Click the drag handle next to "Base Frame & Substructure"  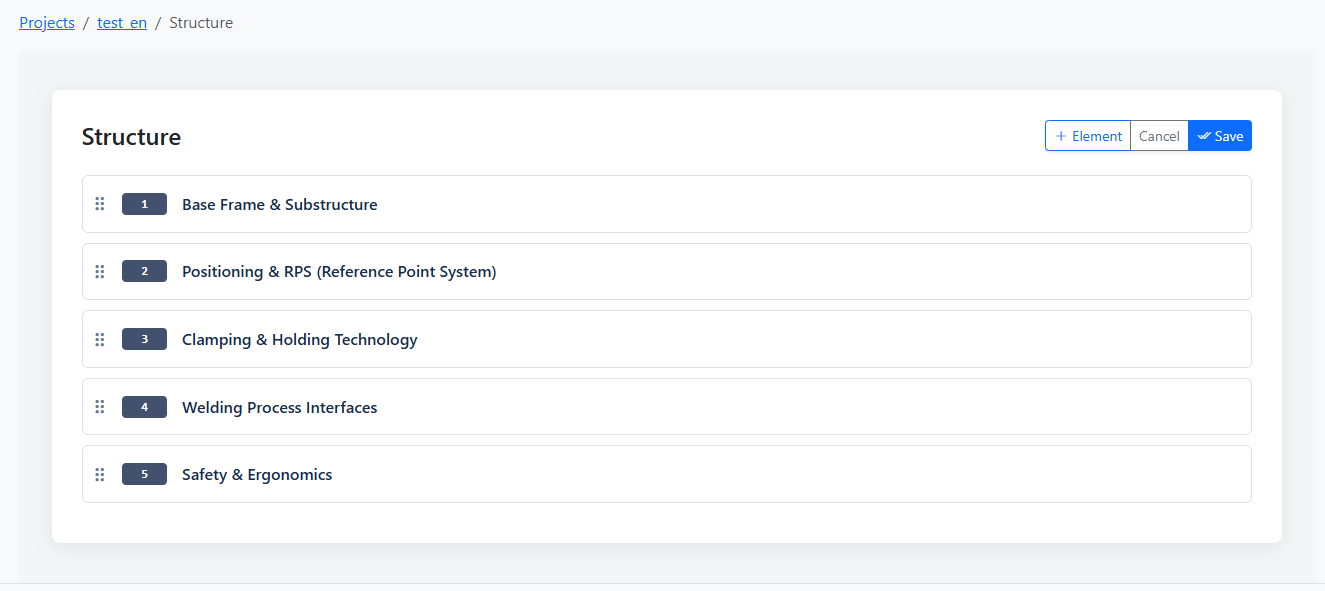click(99, 203)
